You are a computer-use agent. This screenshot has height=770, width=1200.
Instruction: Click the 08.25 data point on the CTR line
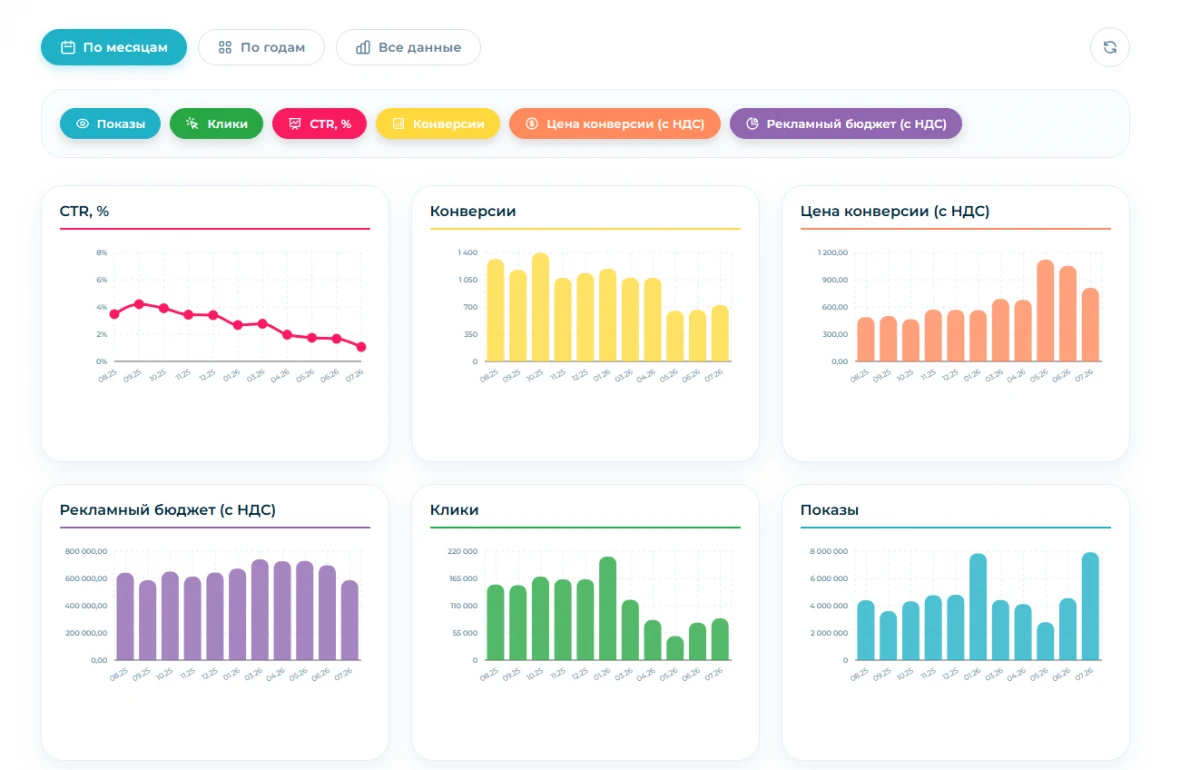(x=114, y=314)
